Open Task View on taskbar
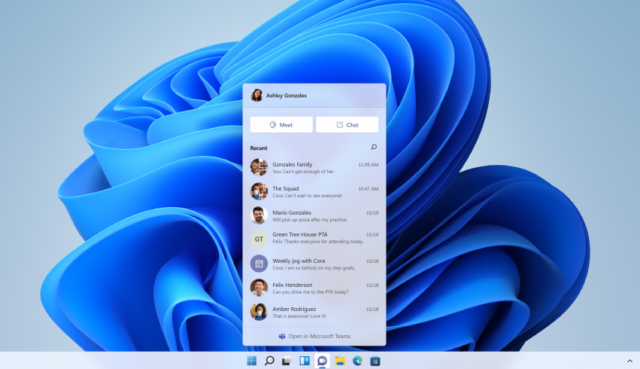 [287, 361]
